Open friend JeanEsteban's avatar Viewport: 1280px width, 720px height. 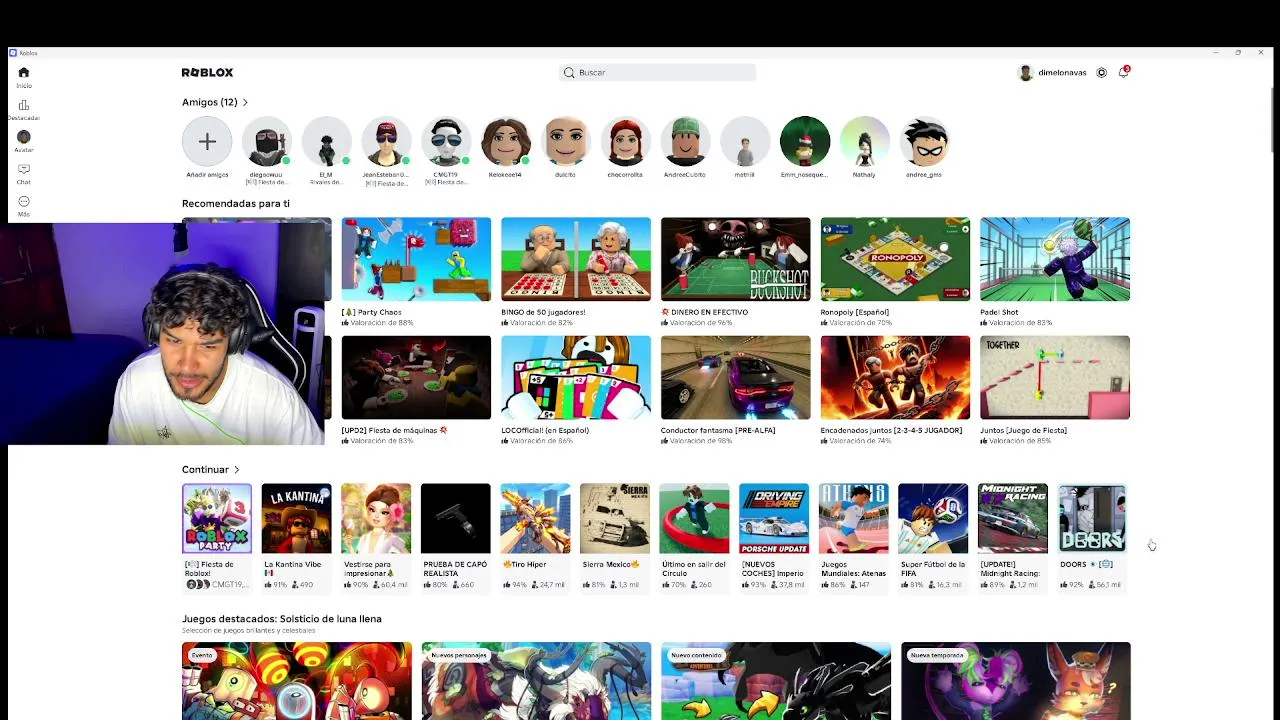click(x=386, y=142)
